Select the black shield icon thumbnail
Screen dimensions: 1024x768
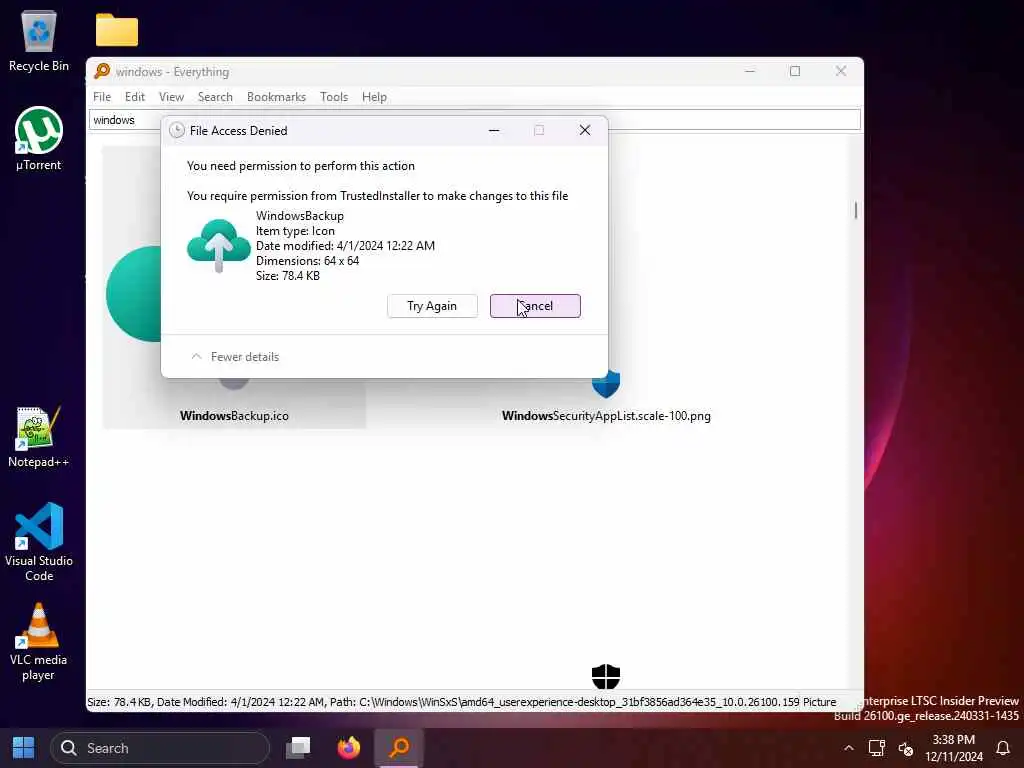pos(605,677)
